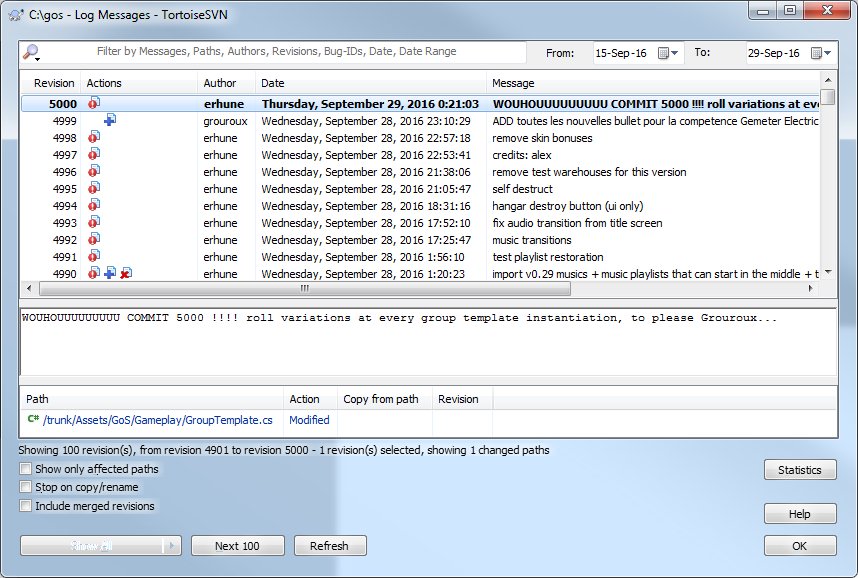
Task: Click the horizontal scrollbar thumb of log list
Action: pos(305,288)
